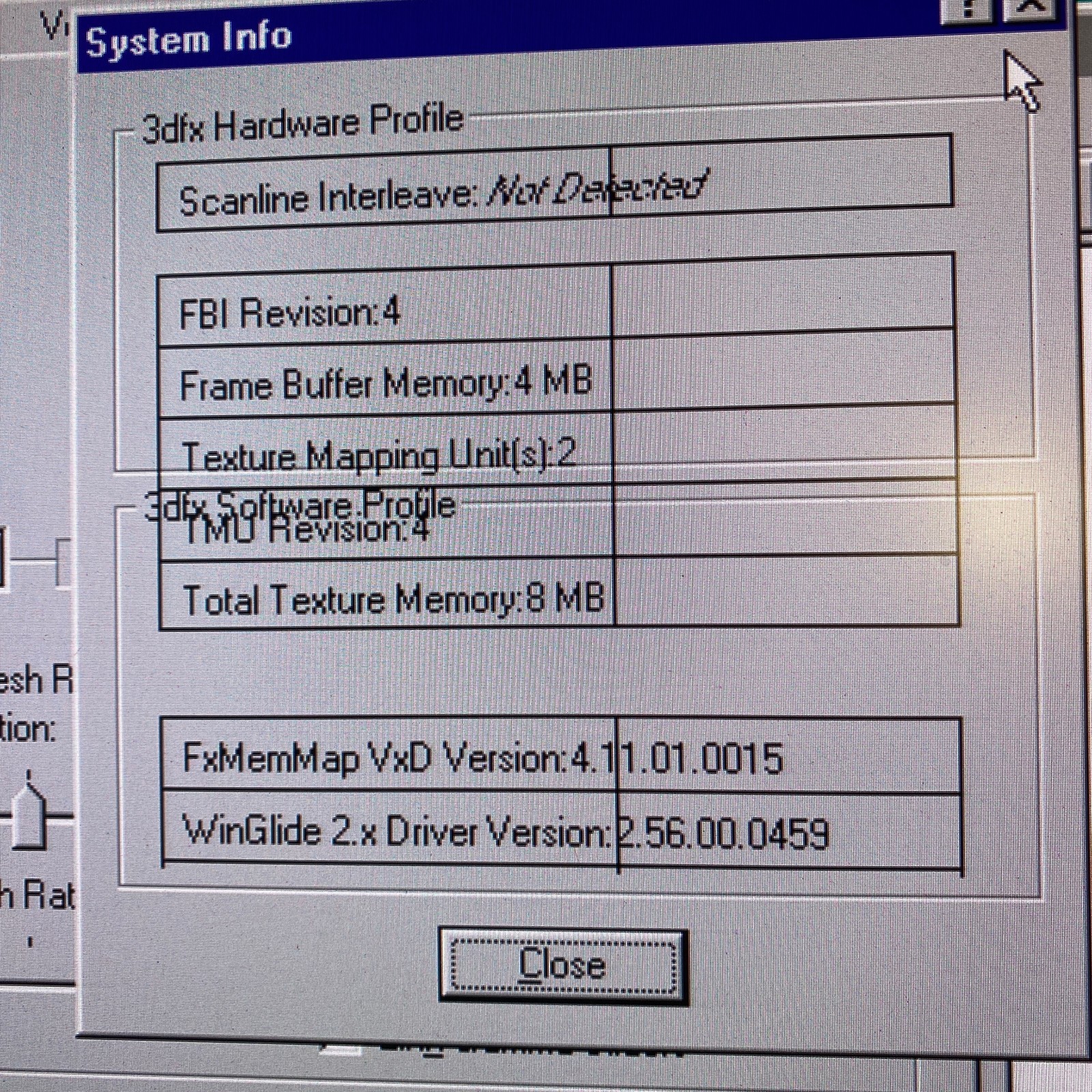
Task: Click the System Info title bar text
Action: [x=189, y=39]
